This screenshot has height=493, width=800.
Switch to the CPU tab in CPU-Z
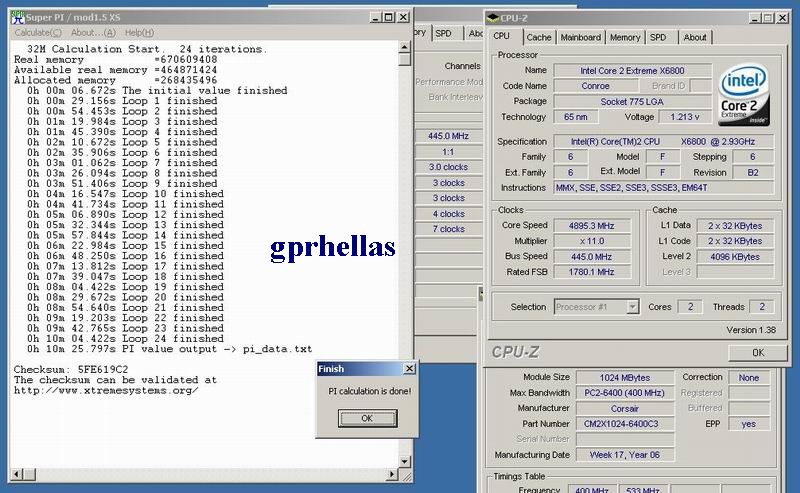502,36
